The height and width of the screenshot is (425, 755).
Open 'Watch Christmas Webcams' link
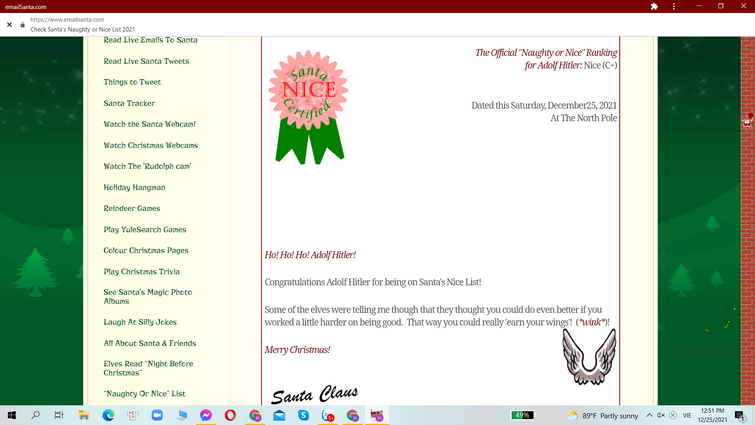point(151,145)
